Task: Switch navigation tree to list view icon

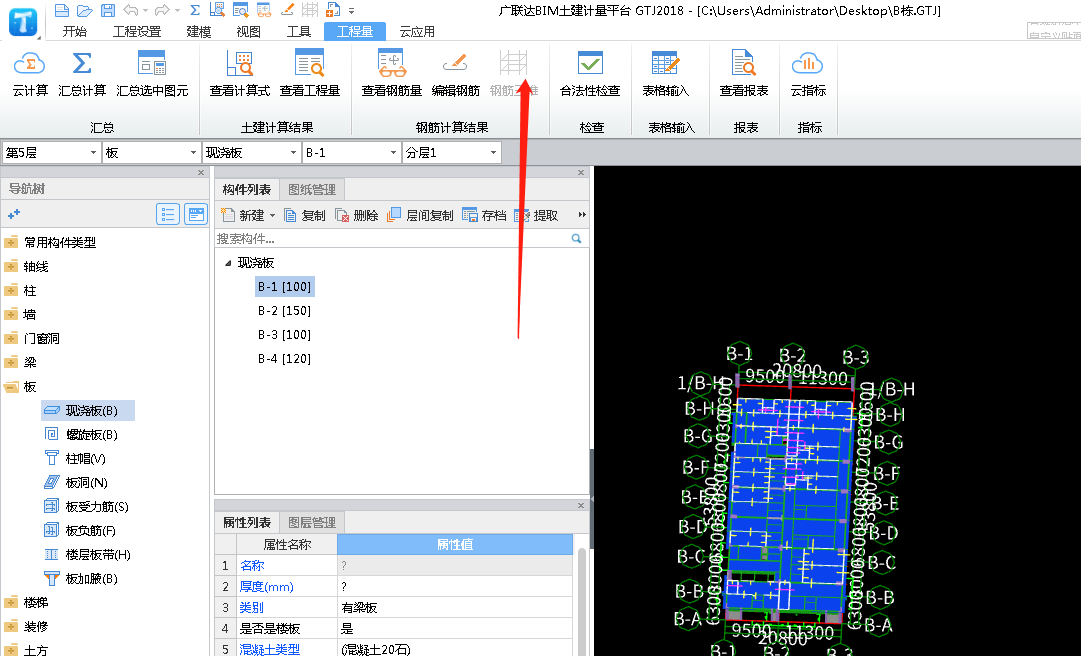Action: [168, 214]
